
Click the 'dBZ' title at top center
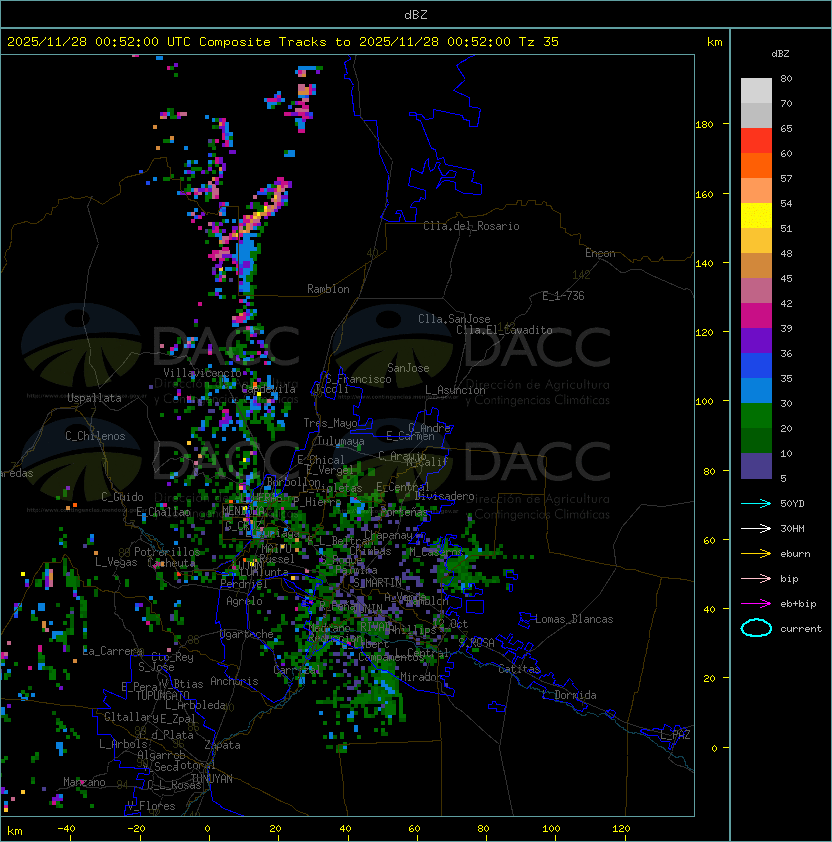416,15
